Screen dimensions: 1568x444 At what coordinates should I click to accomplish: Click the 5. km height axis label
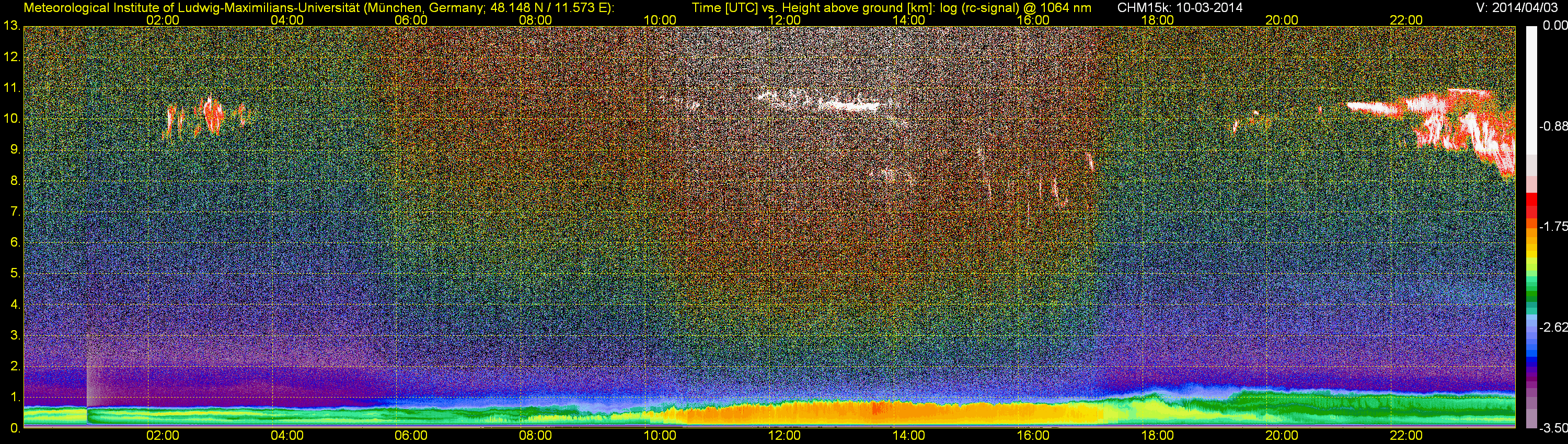tap(15, 274)
